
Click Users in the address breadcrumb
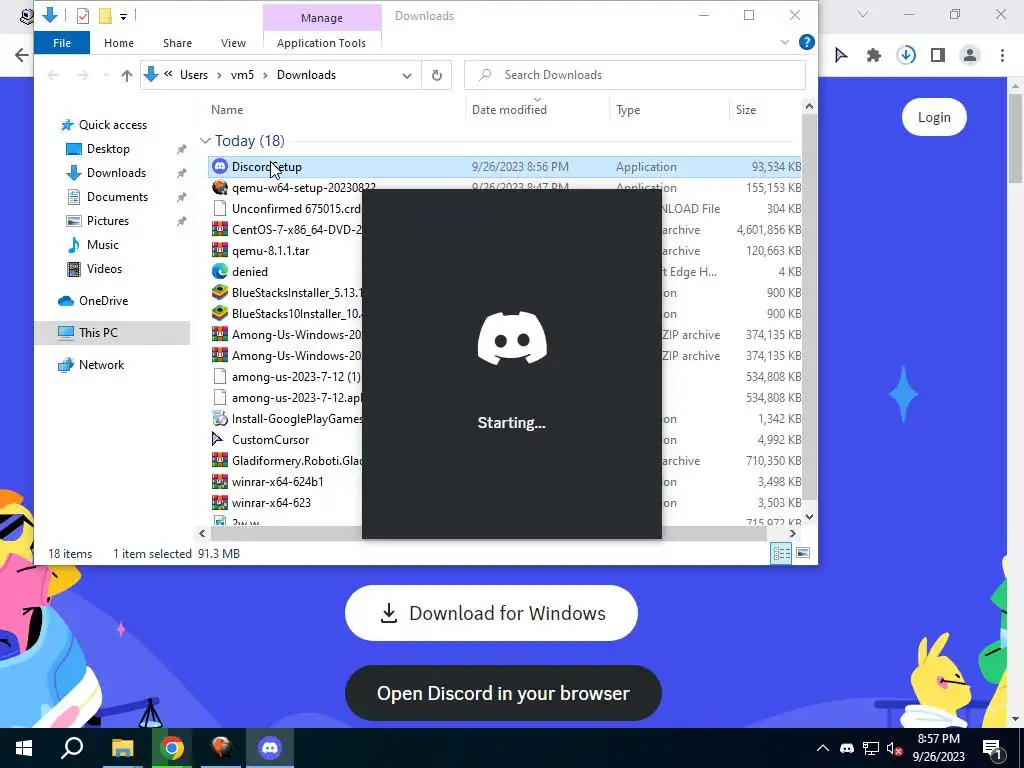click(194, 75)
